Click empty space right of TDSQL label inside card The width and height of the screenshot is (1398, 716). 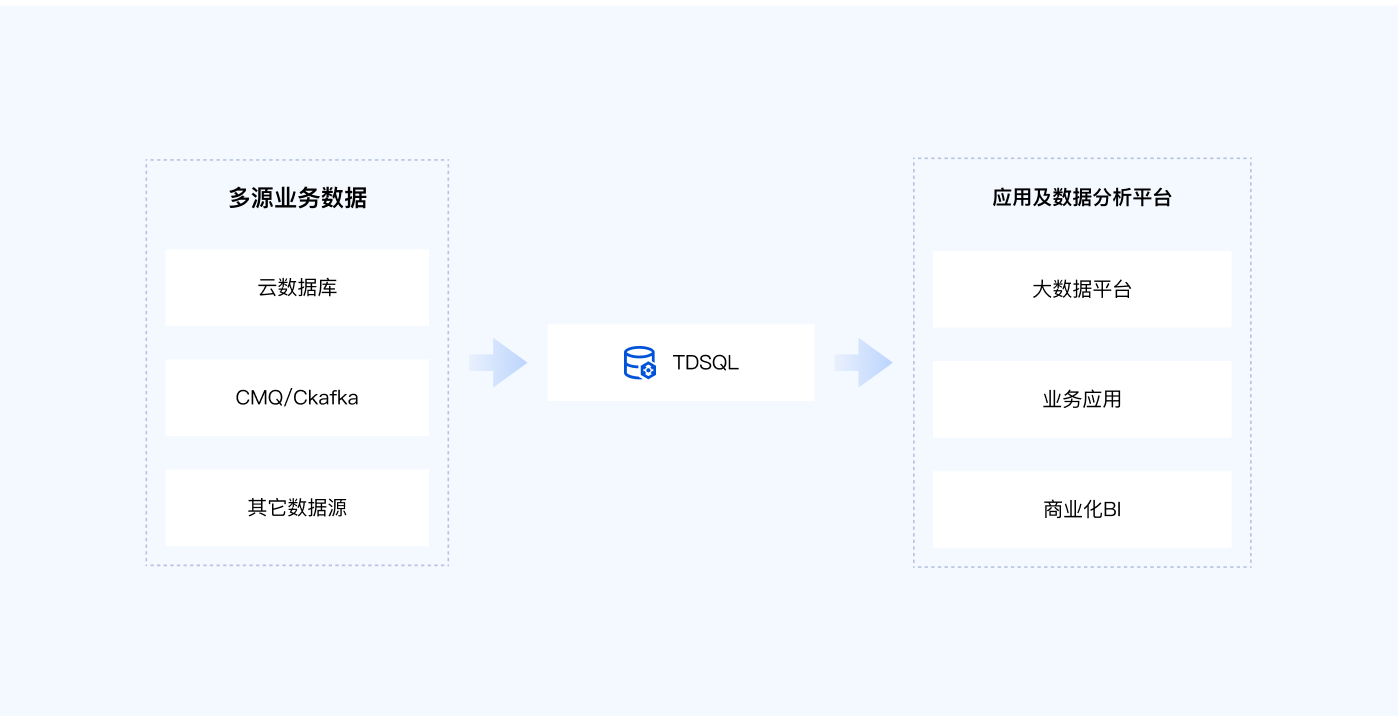click(x=778, y=363)
